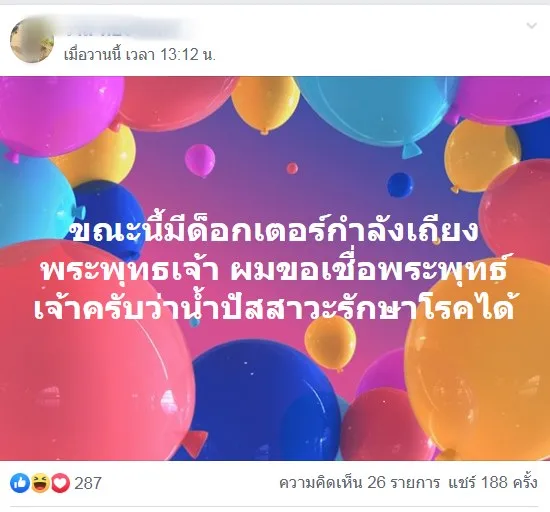Open the poster's round profile picture
This screenshot has width=550, height=512.
click(32, 40)
